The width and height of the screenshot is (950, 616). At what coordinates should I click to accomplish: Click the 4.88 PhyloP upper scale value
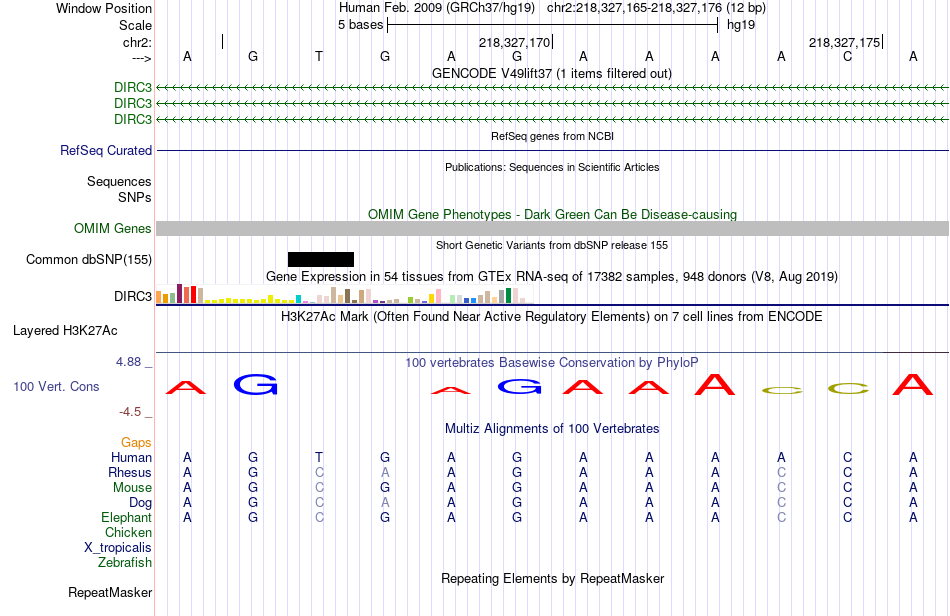[128, 362]
